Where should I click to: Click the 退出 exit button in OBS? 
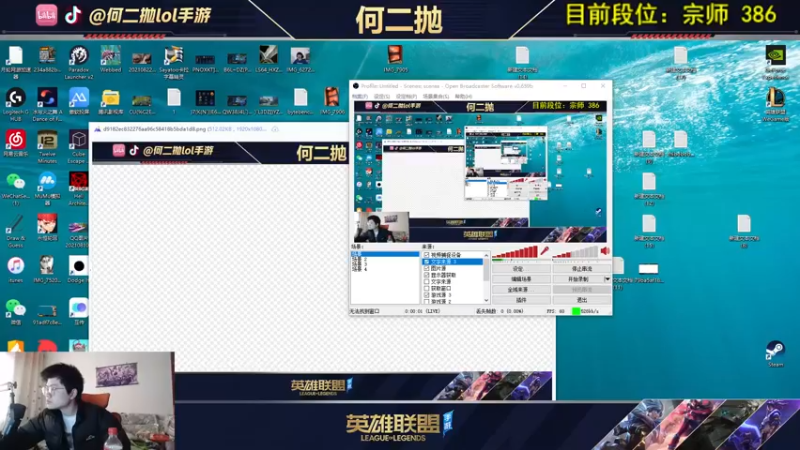click(x=581, y=300)
